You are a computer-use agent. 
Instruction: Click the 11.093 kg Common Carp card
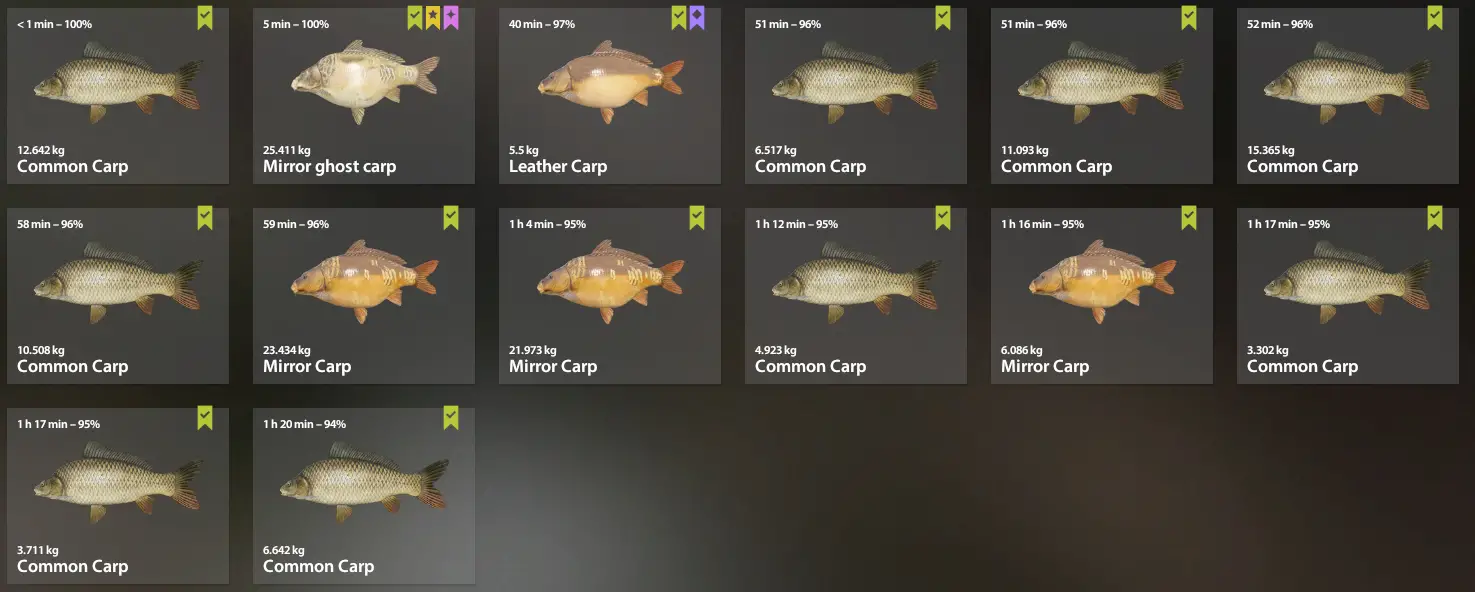[1102, 96]
